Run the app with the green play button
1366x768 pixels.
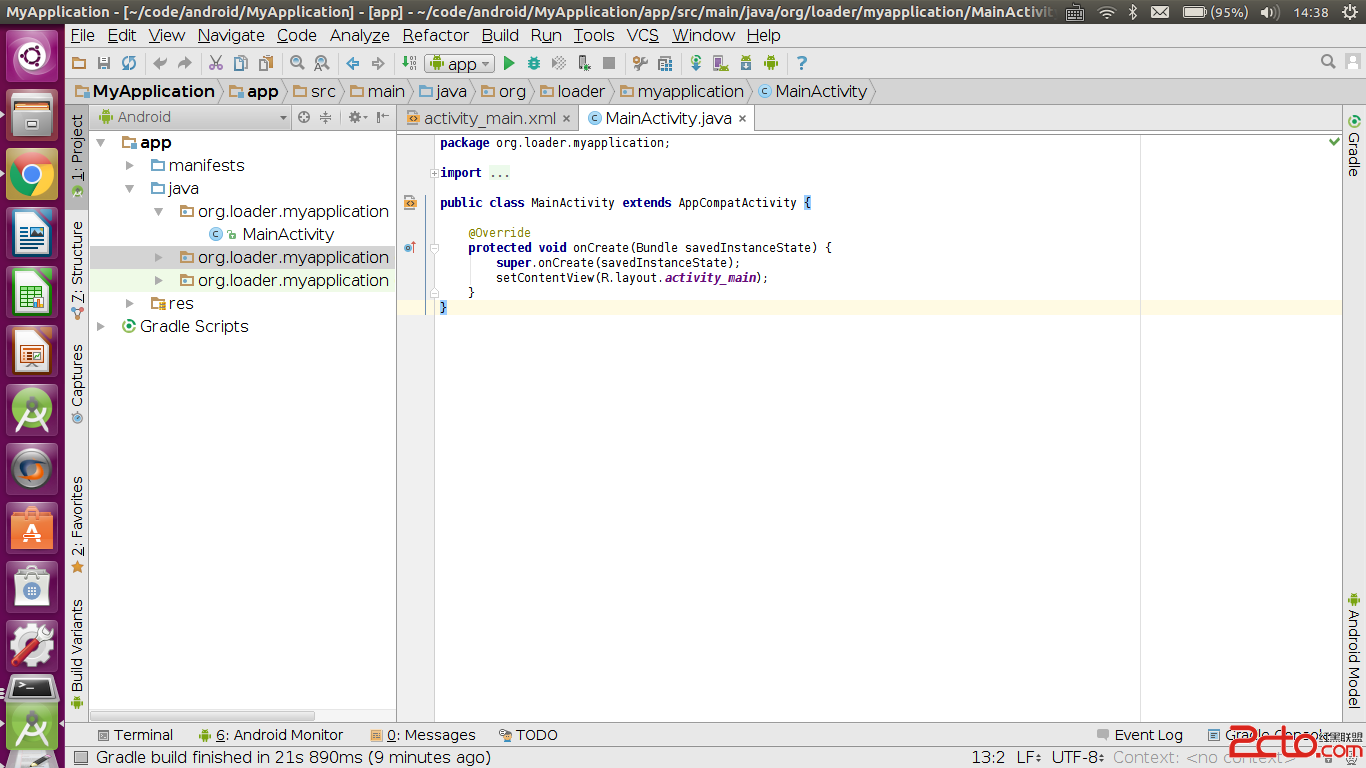click(509, 63)
